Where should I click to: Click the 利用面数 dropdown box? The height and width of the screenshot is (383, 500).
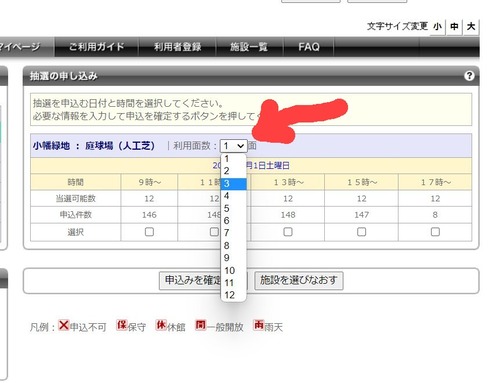[234, 146]
